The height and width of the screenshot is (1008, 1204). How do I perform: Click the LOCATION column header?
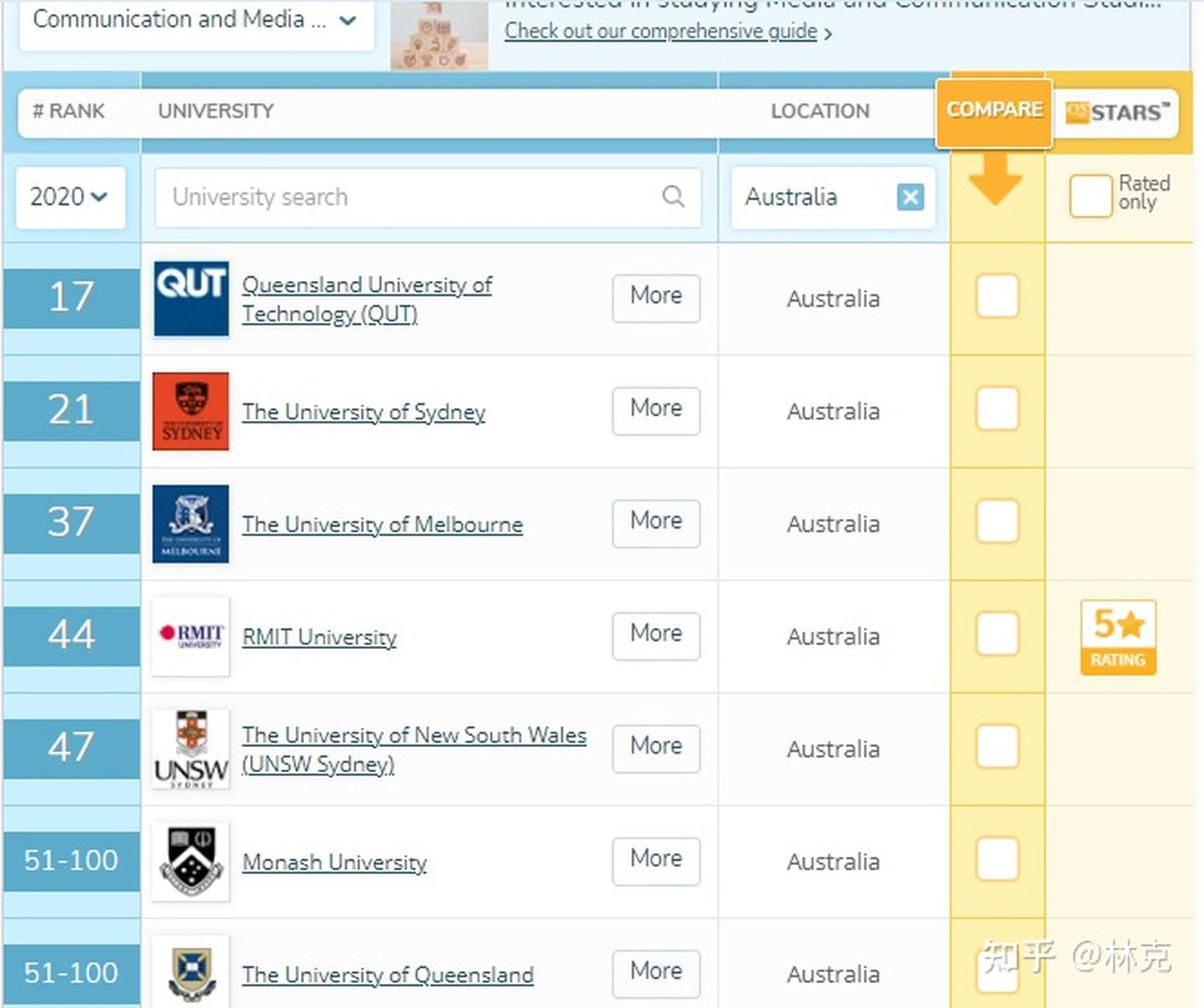click(x=820, y=111)
